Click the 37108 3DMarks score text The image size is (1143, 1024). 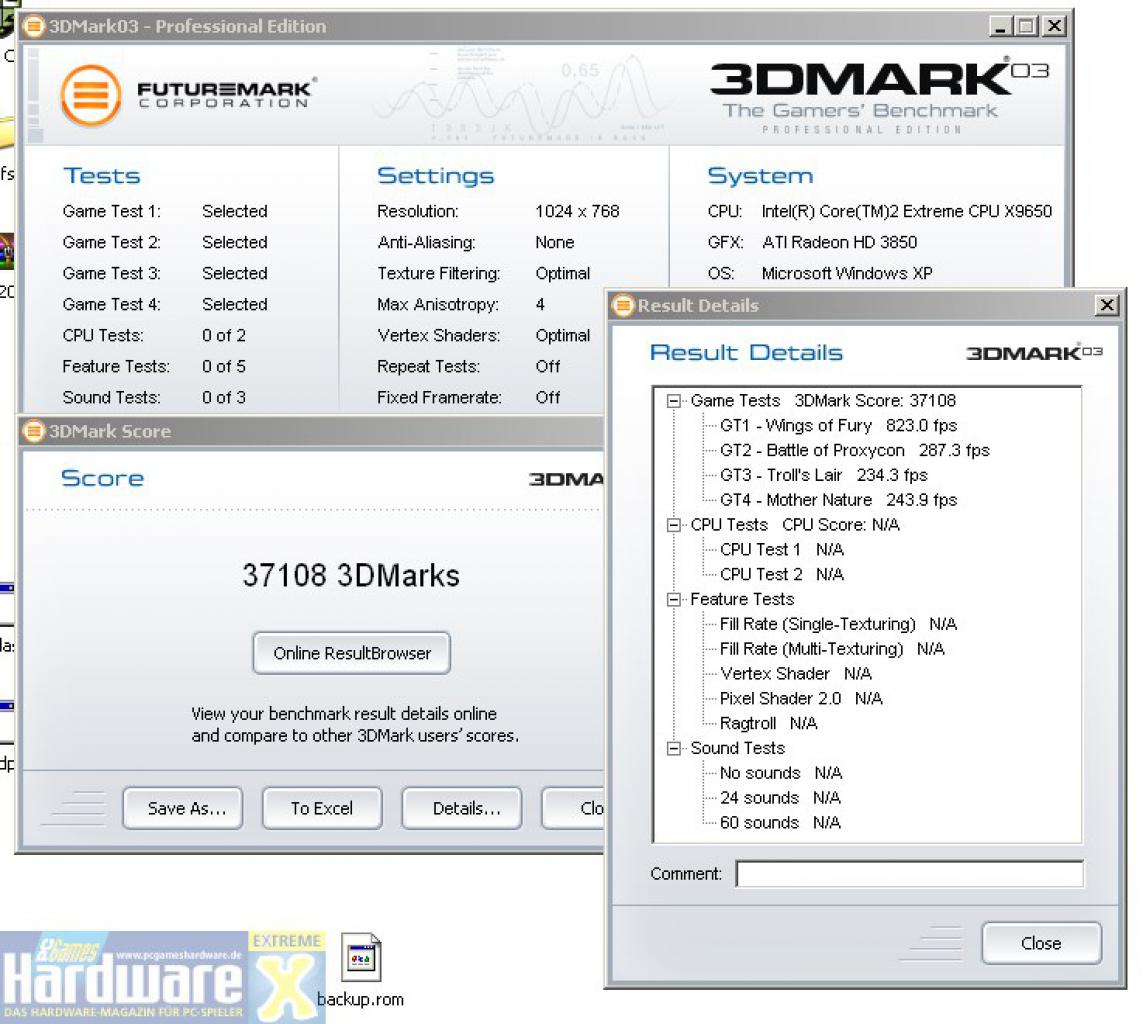351,575
